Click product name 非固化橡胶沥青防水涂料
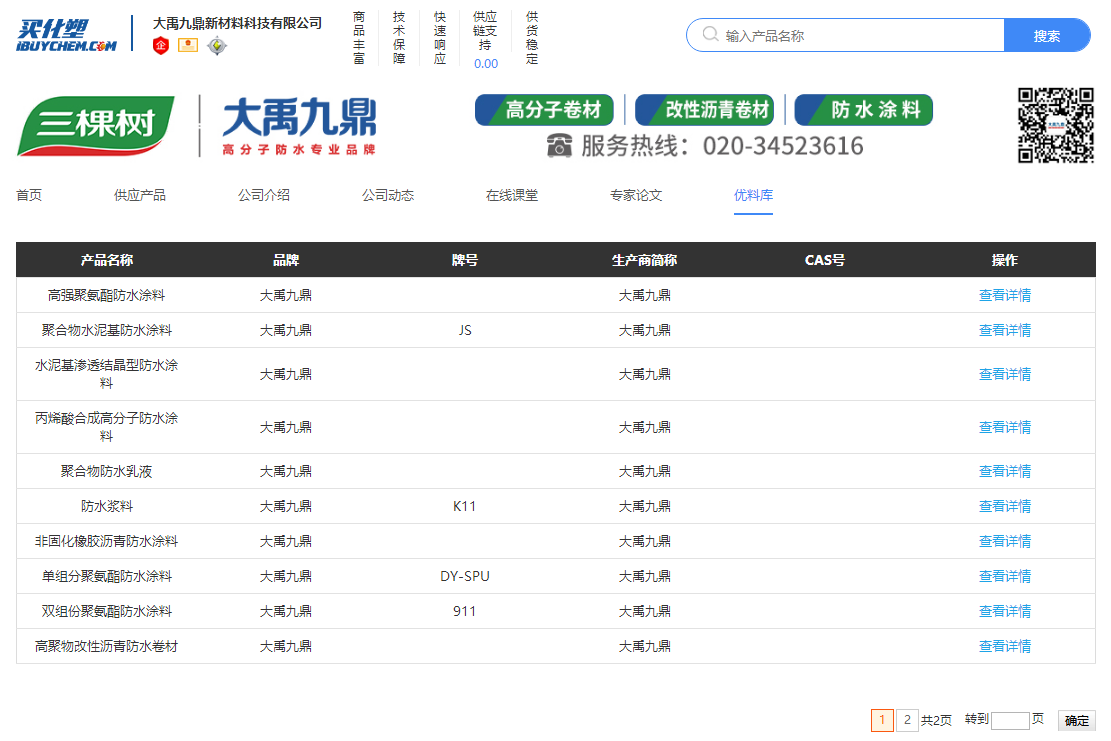1111x741 pixels. pos(106,541)
